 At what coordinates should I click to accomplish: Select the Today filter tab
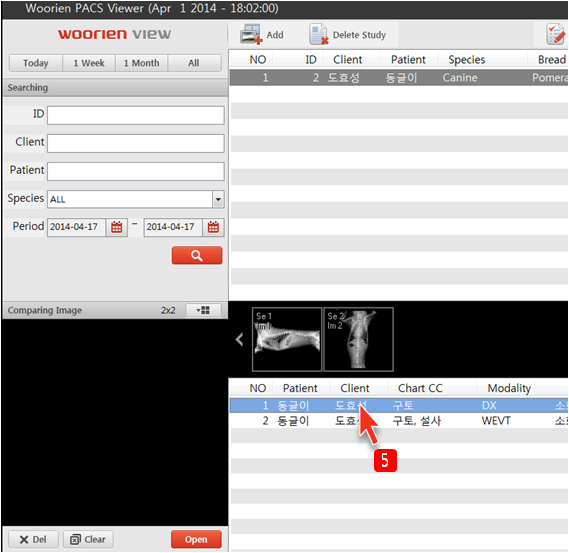click(x=36, y=63)
